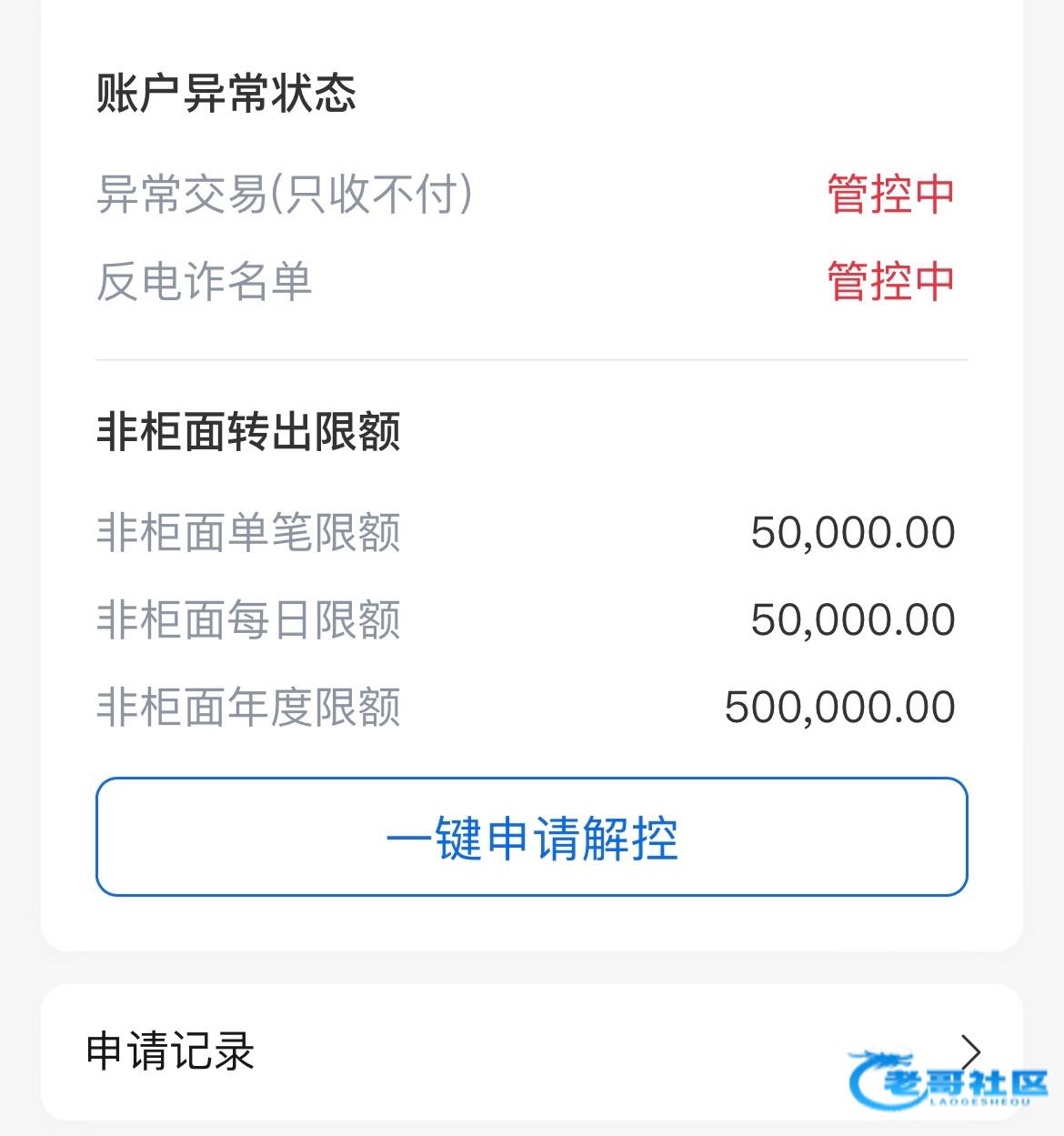Viewport: 1064px width, 1136px height.
Task: Tap 管控中 status beside 反电诈名单
Action: coord(890,280)
